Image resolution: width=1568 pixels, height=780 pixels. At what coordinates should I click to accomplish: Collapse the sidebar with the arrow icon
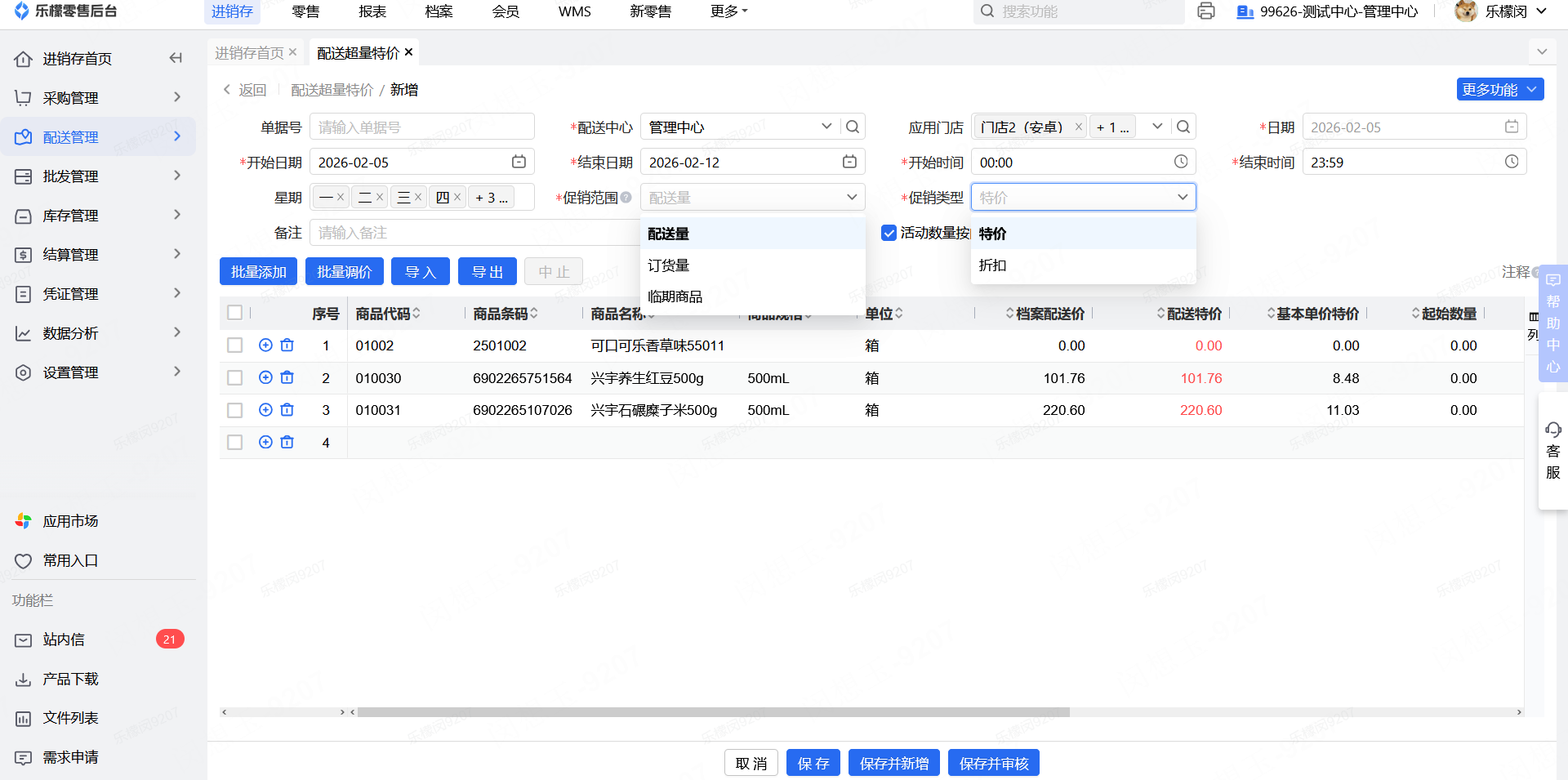click(176, 58)
